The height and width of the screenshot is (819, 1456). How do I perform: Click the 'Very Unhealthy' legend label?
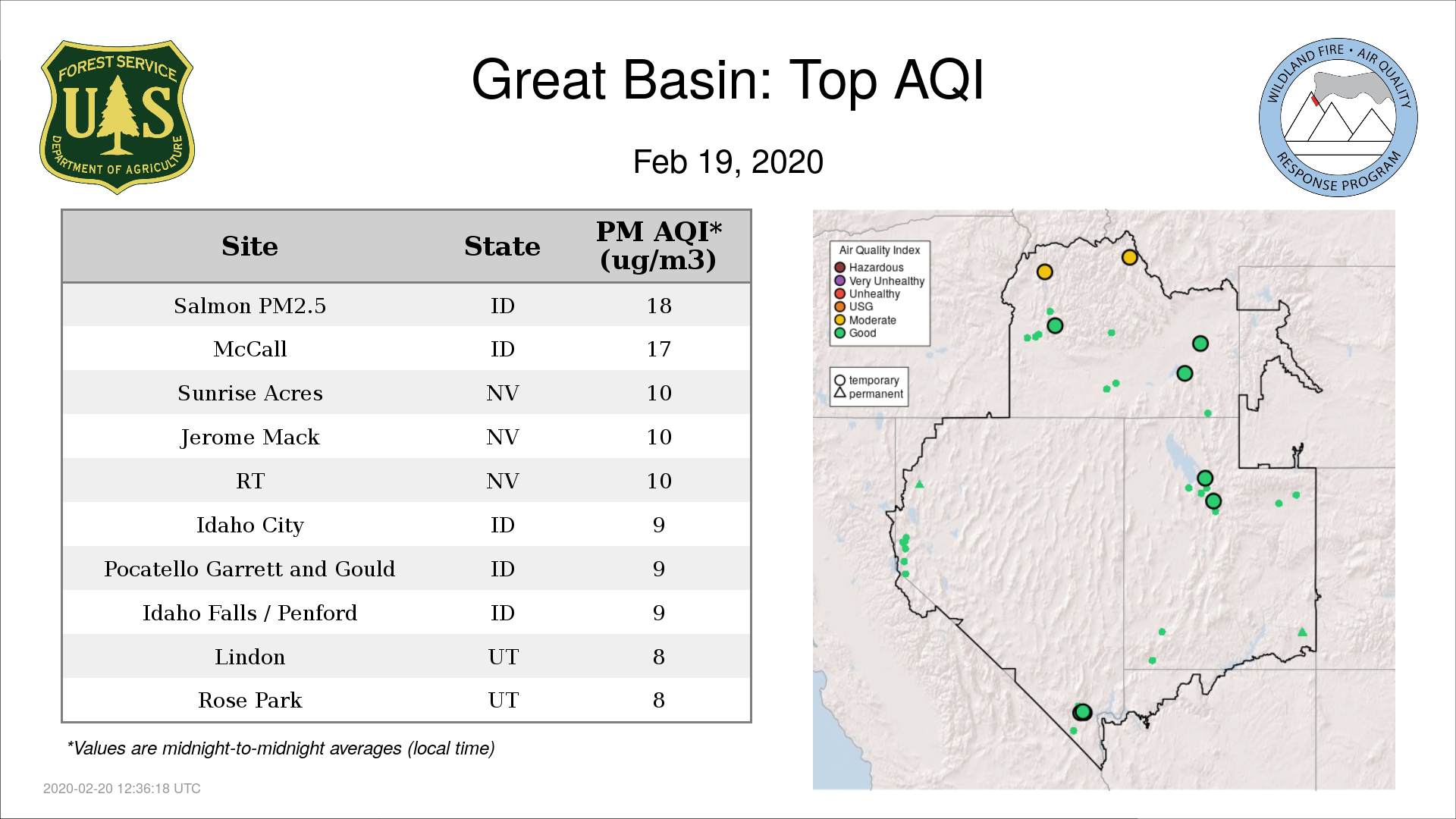pyautogui.click(x=886, y=281)
